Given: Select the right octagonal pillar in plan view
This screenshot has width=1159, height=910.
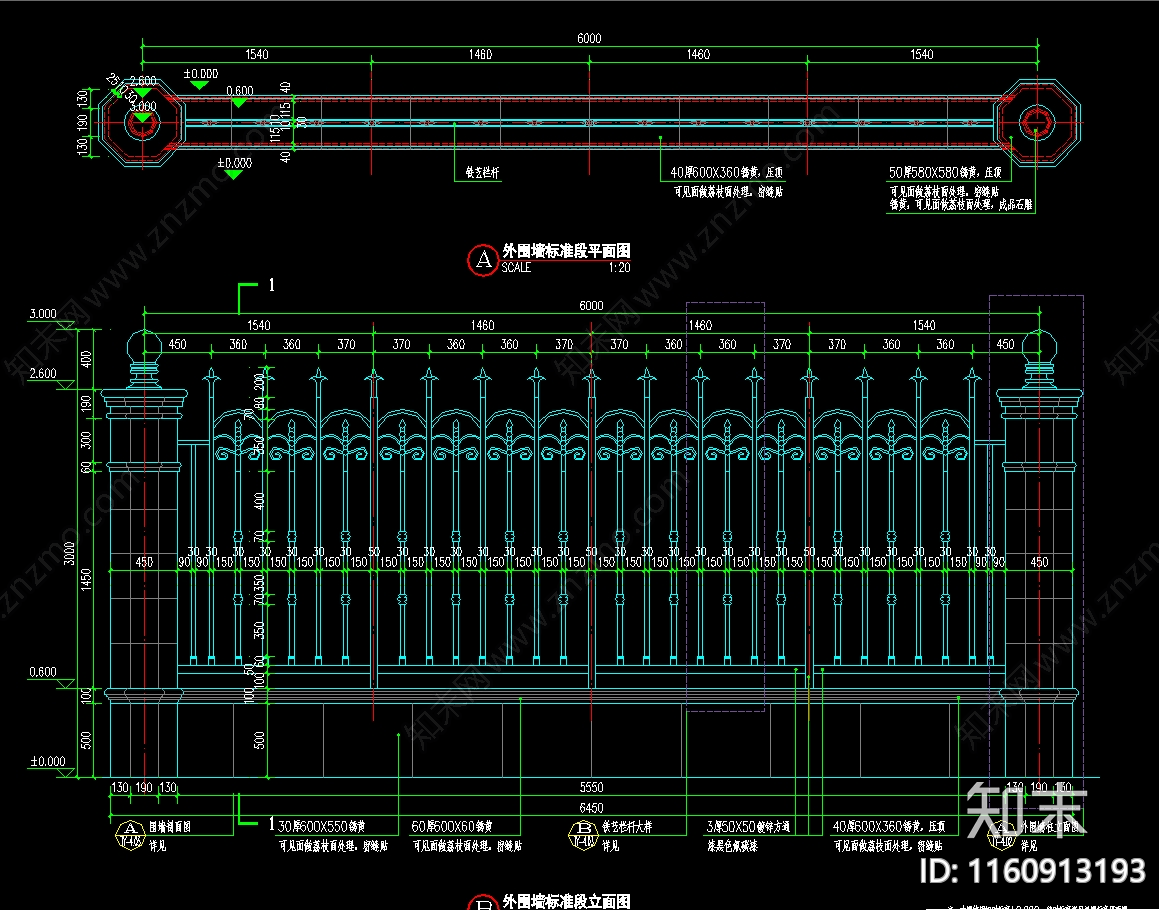Looking at the screenshot, I should (x=1038, y=123).
